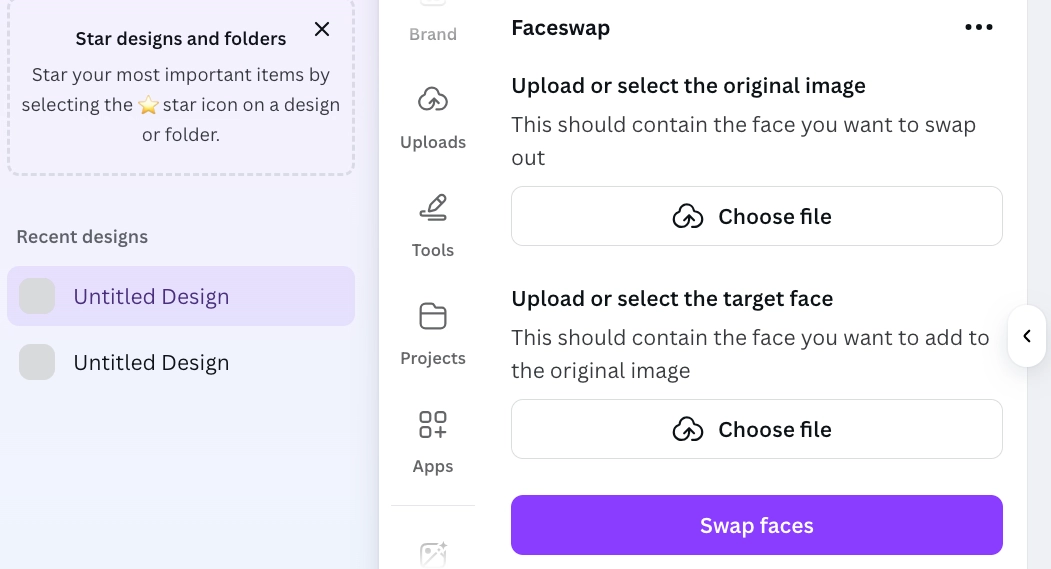Click cloud upload icon for original image

coord(688,216)
